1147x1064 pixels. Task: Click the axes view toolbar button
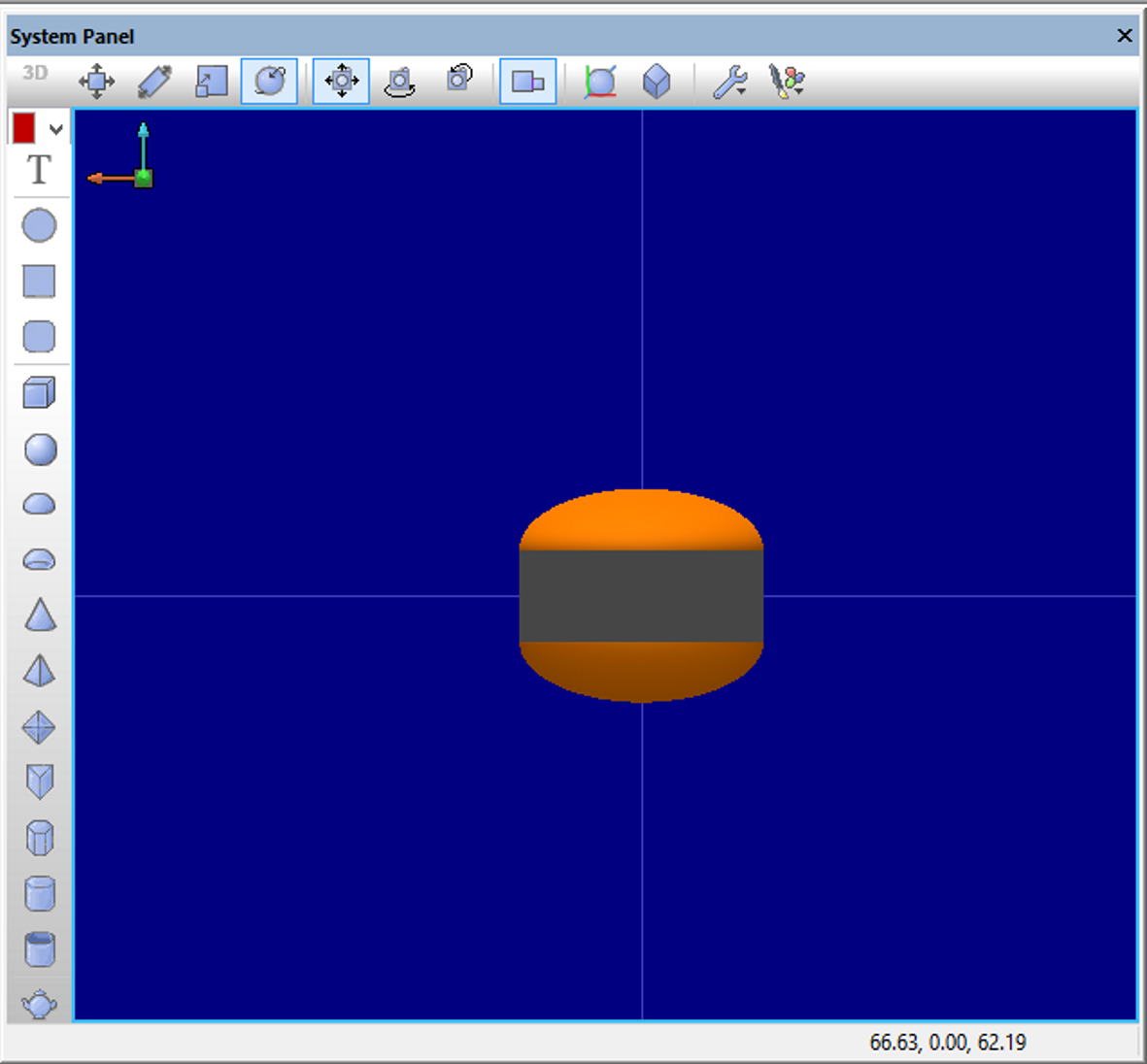(600, 82)
